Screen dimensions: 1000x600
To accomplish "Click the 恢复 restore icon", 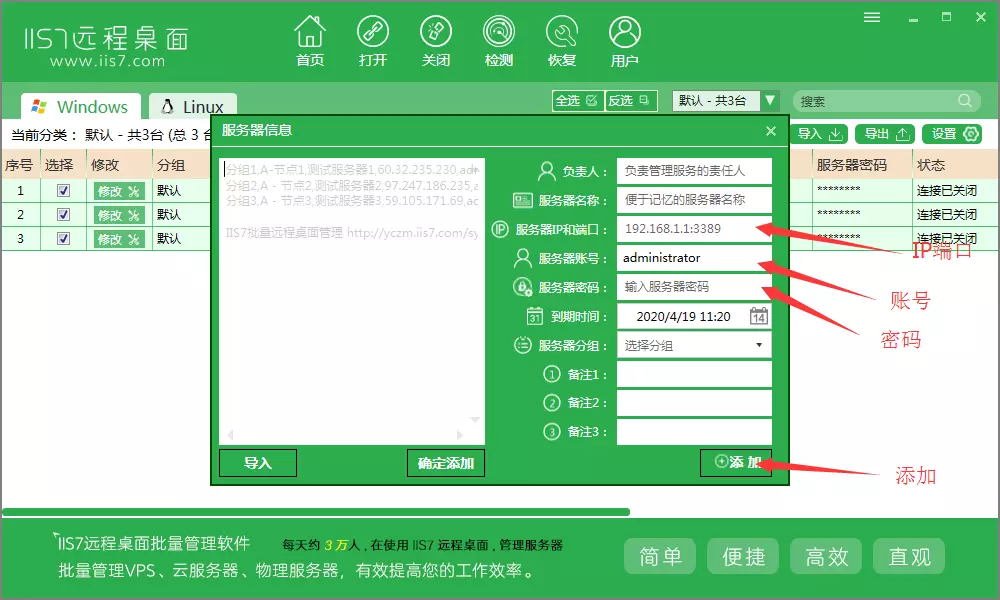I will (x=562, y=41).
